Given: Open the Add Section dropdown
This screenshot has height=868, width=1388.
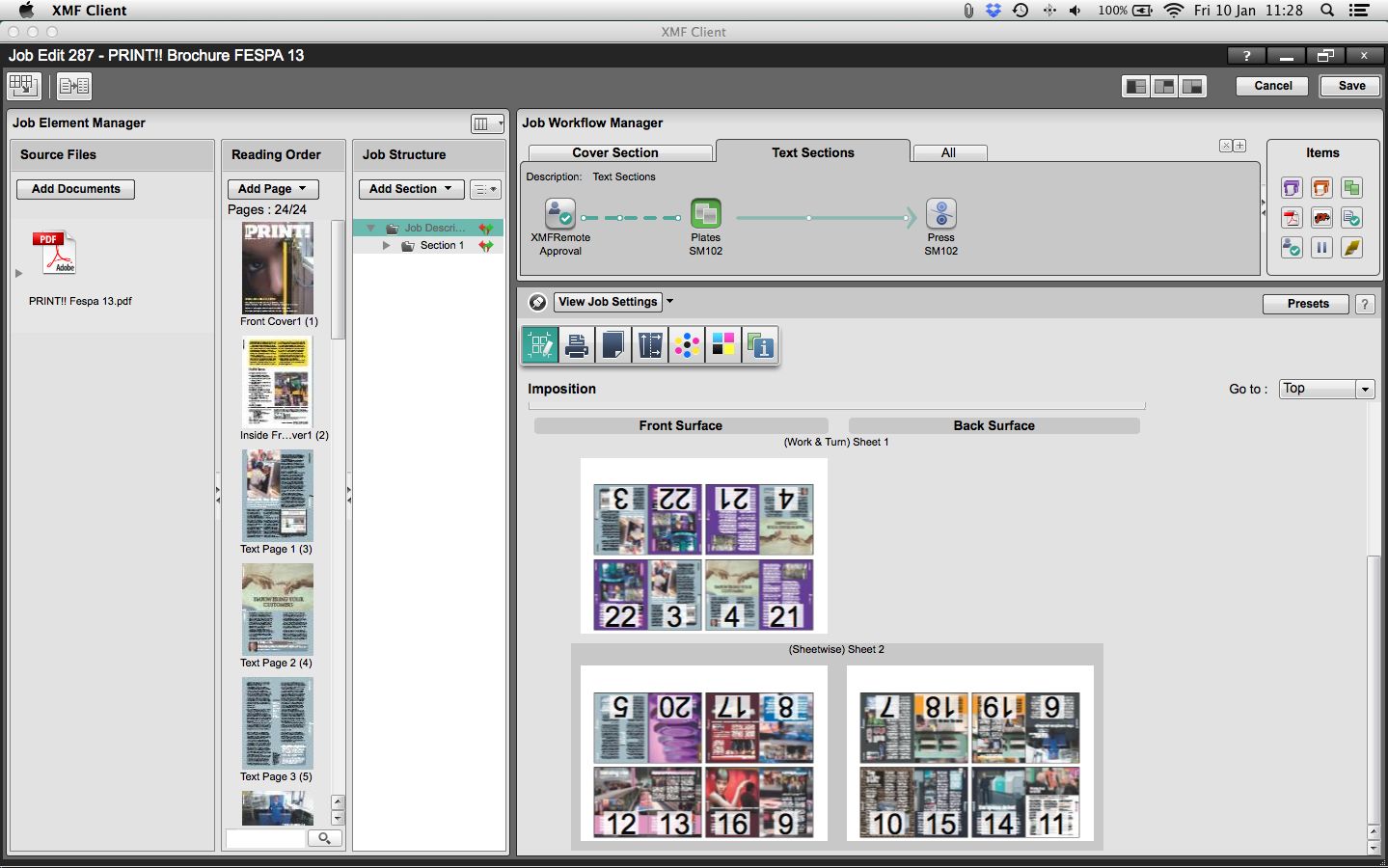Looking at the screenshot, I should click(411, 188).
